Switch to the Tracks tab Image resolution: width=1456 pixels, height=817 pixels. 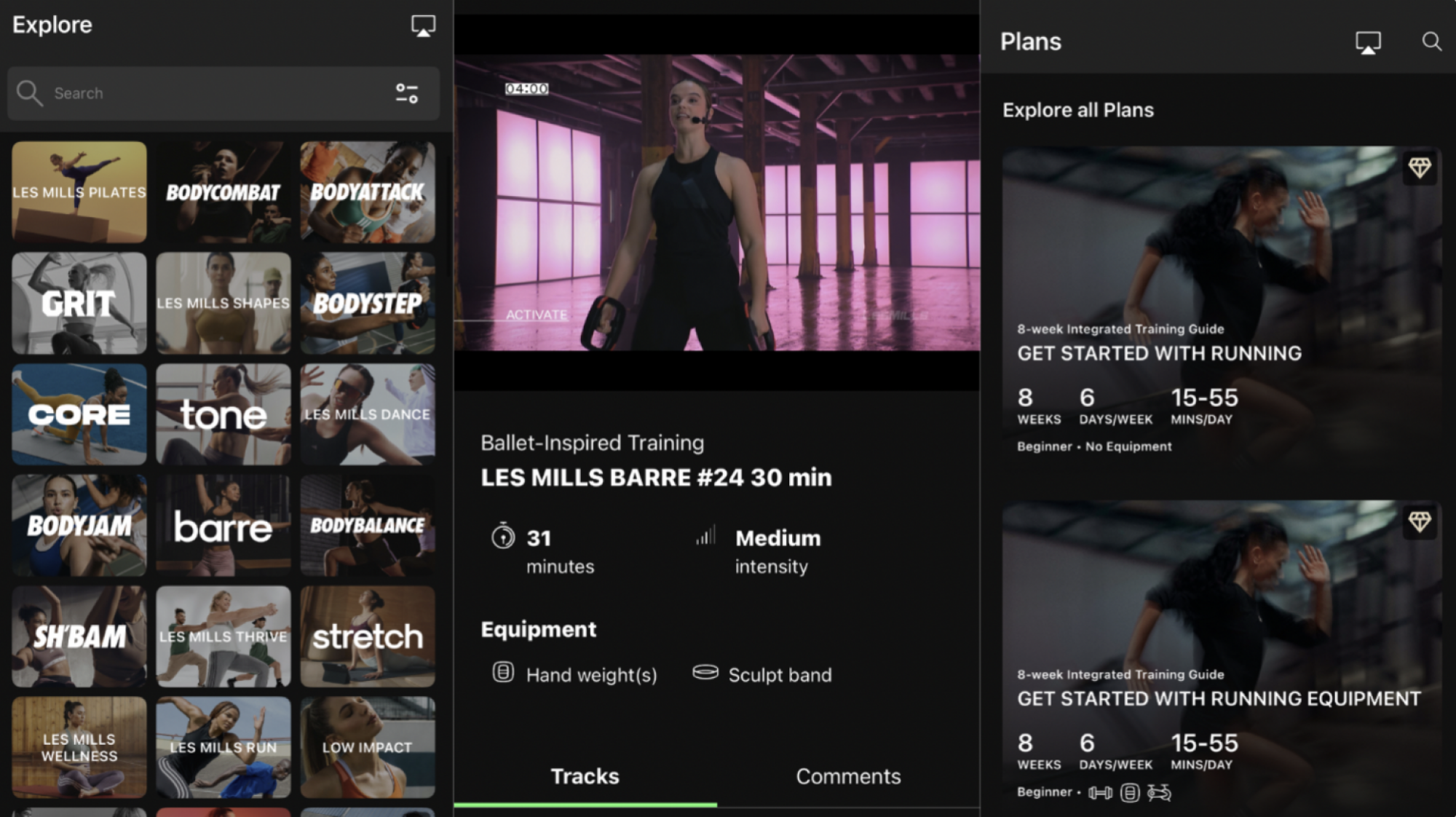(585, 776)
